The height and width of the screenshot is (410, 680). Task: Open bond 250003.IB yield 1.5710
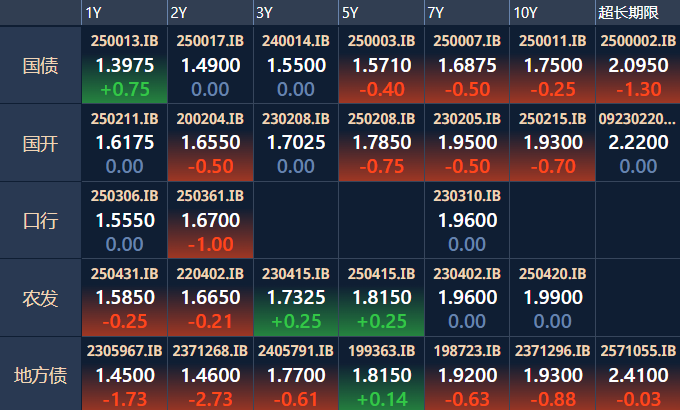[x=381, y=65]
